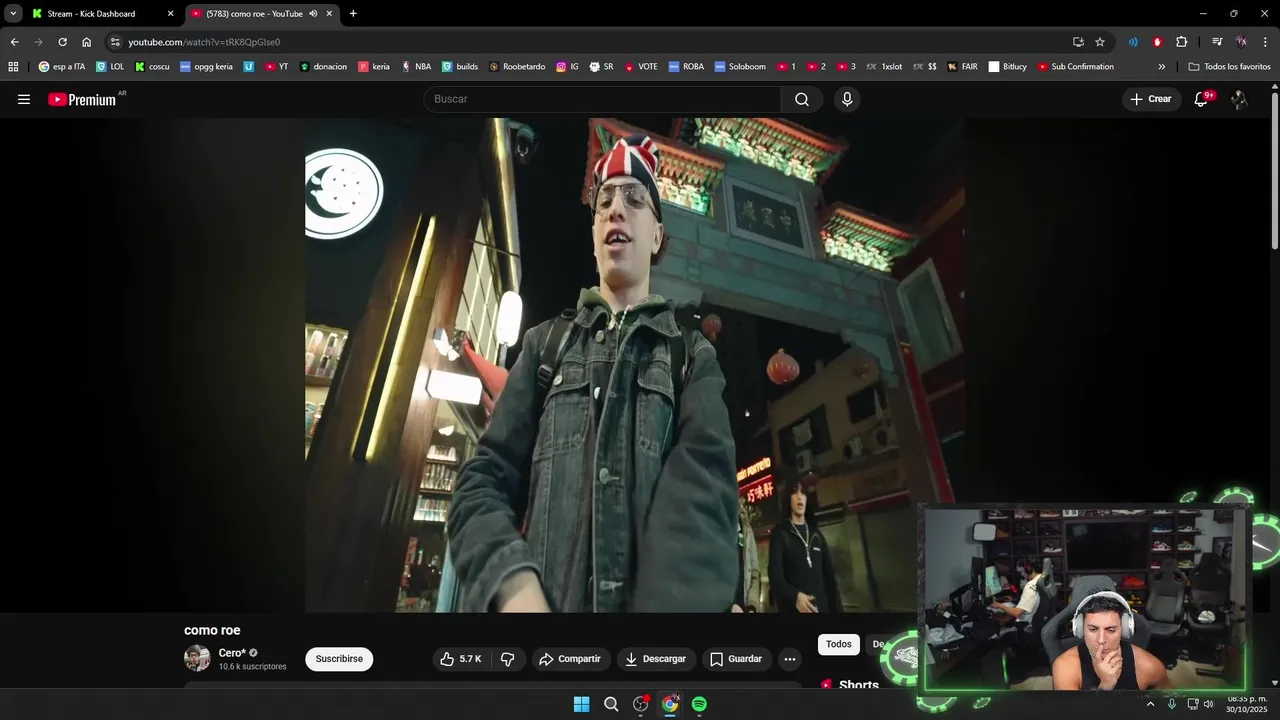Click the Compartir share button

pyautogui.click(x=570, y=659)
